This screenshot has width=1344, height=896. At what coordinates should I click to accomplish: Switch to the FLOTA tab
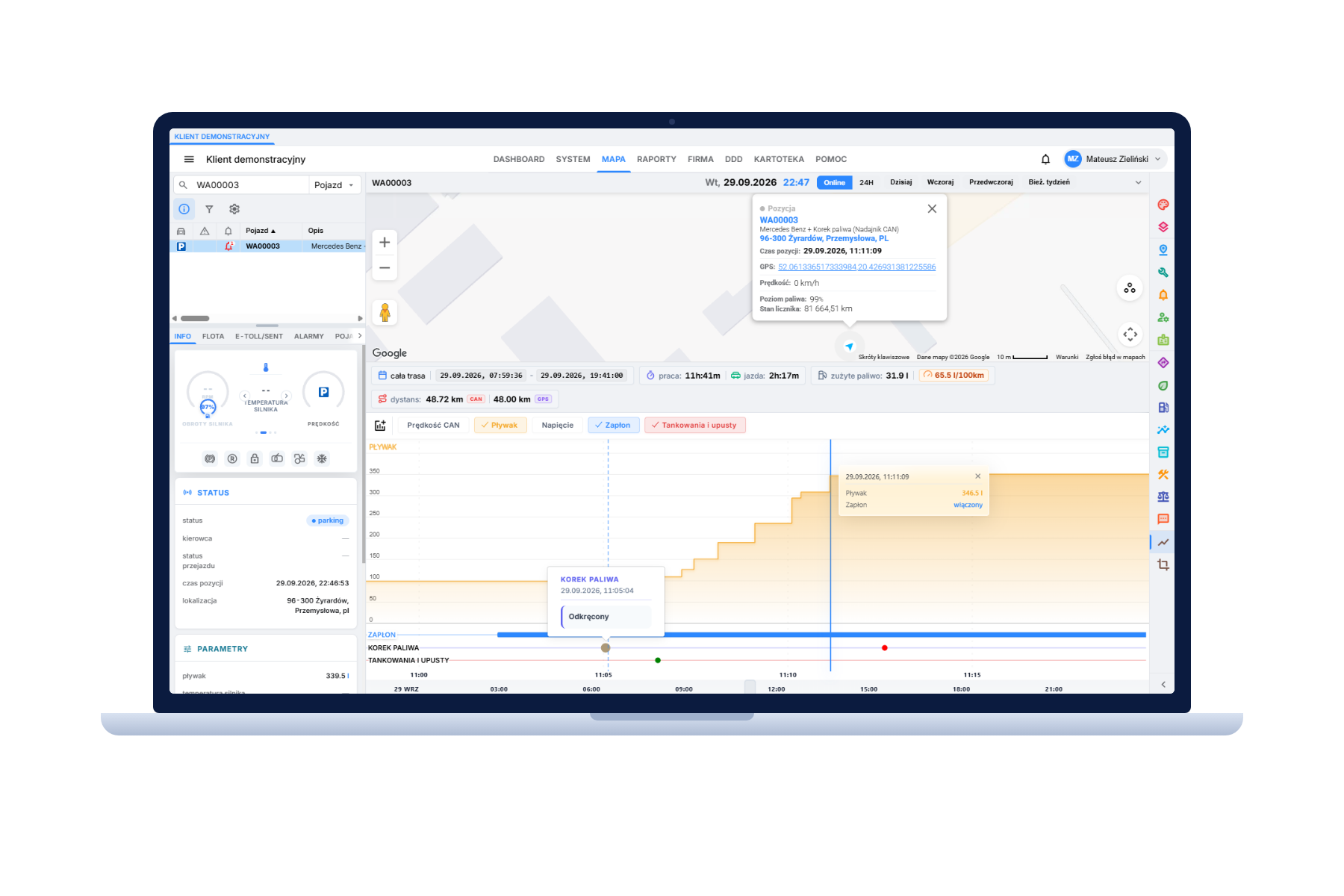[213, 337]
